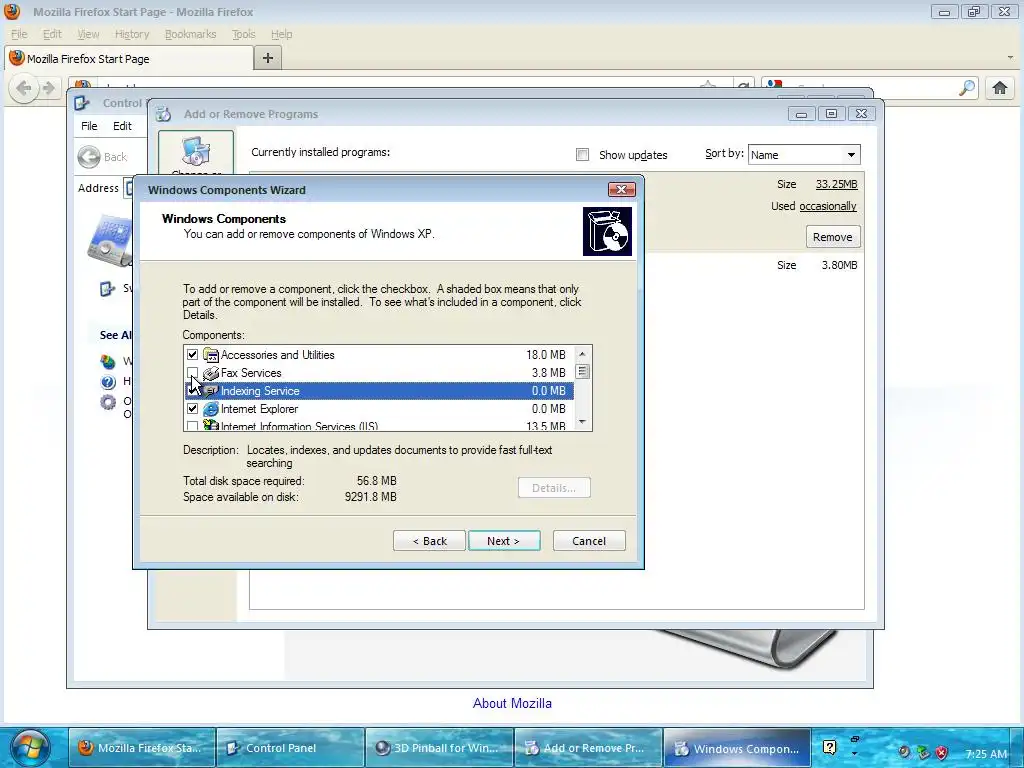Click Firefox search magnifier icon
1024x768 pixels.
pyautogui.click(x=967, y=88)
